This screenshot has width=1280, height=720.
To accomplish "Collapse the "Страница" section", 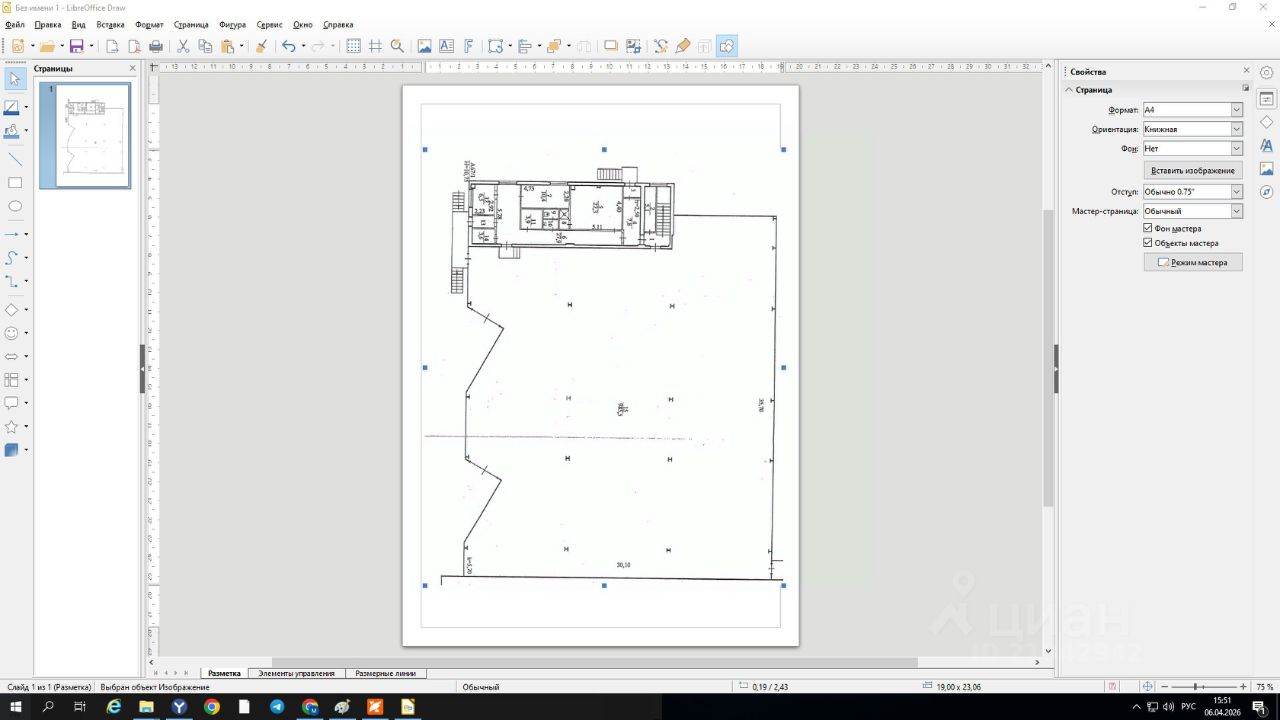I will click(x=1069, y=90).
